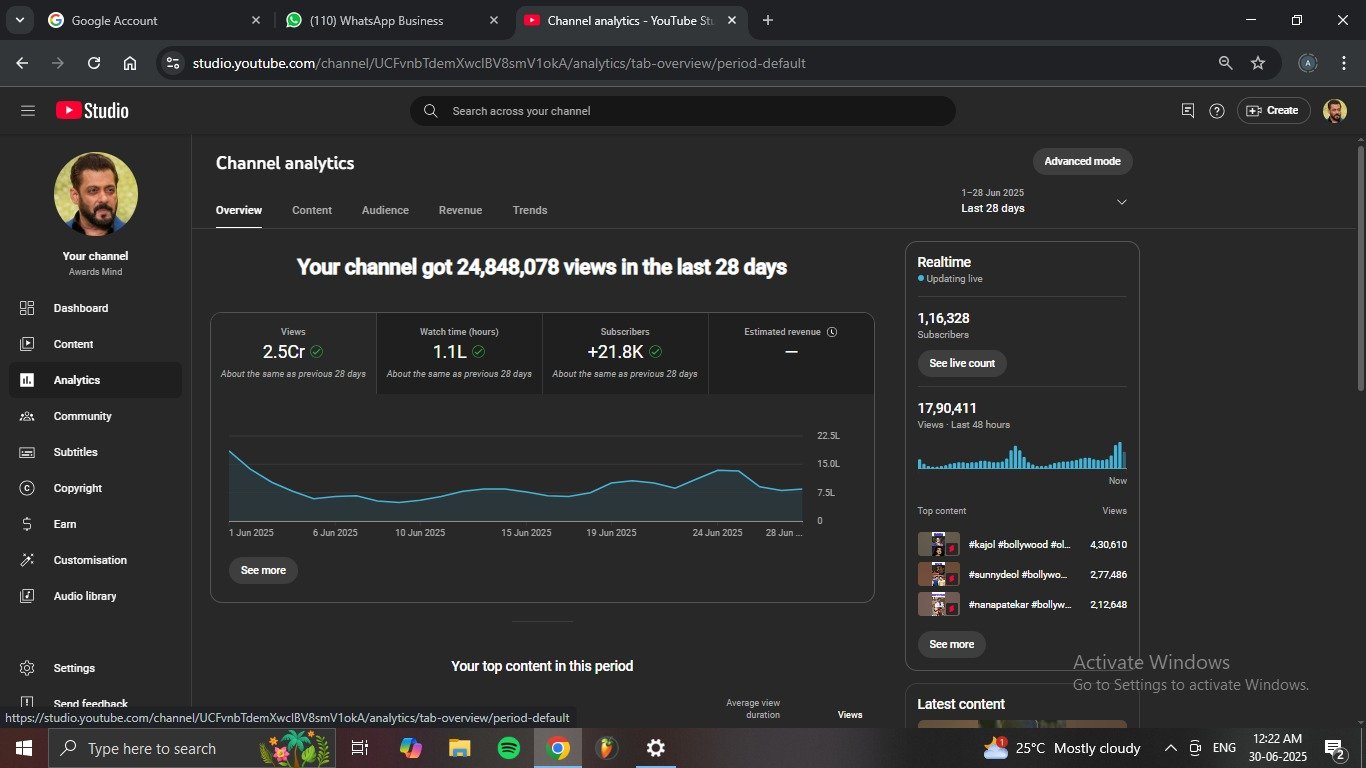Screen dimensions: 1366x768
Task: Open the channel messages icon beside help
Action: tap(1188, 111)
